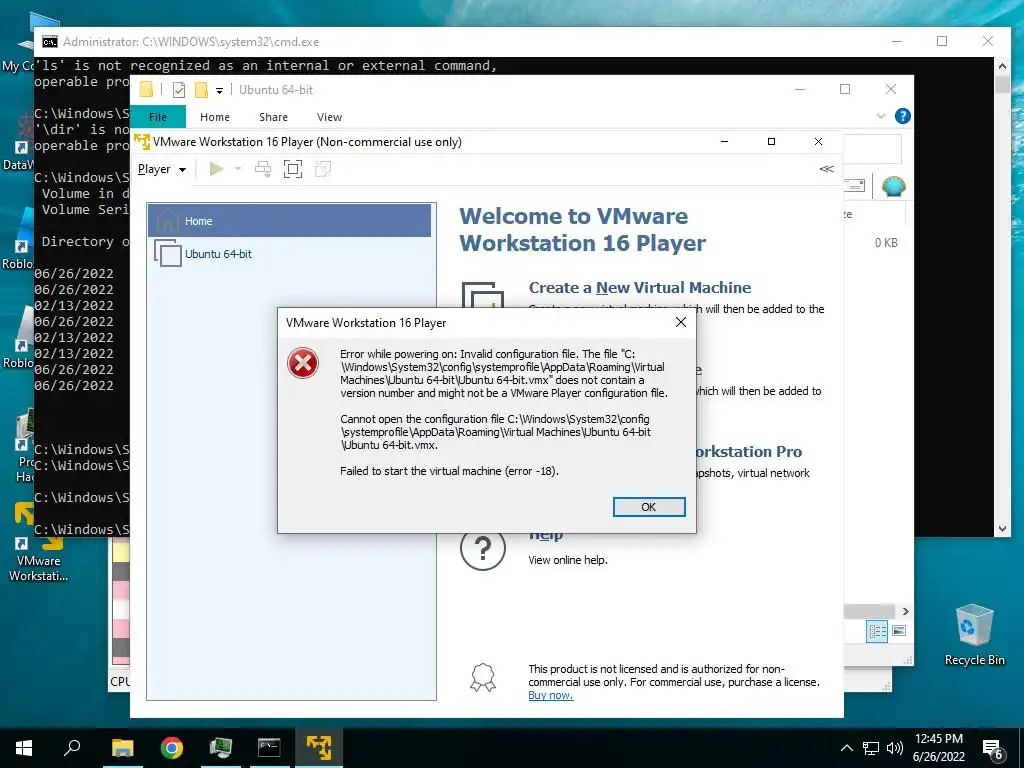This screenshot has width=1024, height=768.
Task: Click the license ribbon badge icon
Action: pyautogui.click(x=483, y=678)
